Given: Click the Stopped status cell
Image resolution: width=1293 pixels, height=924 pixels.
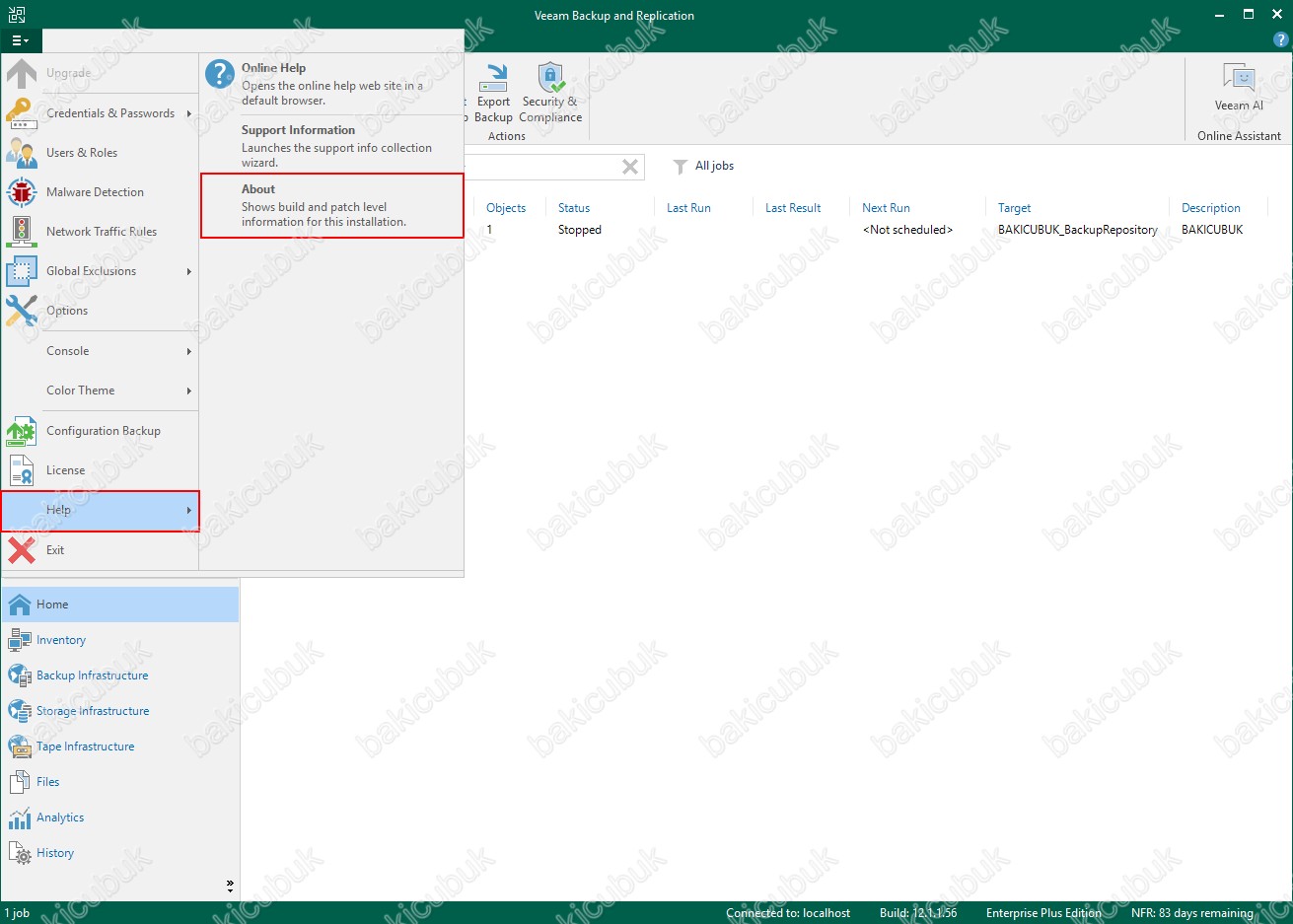Looking at the screenshot, I should click(x=580, y=230).
